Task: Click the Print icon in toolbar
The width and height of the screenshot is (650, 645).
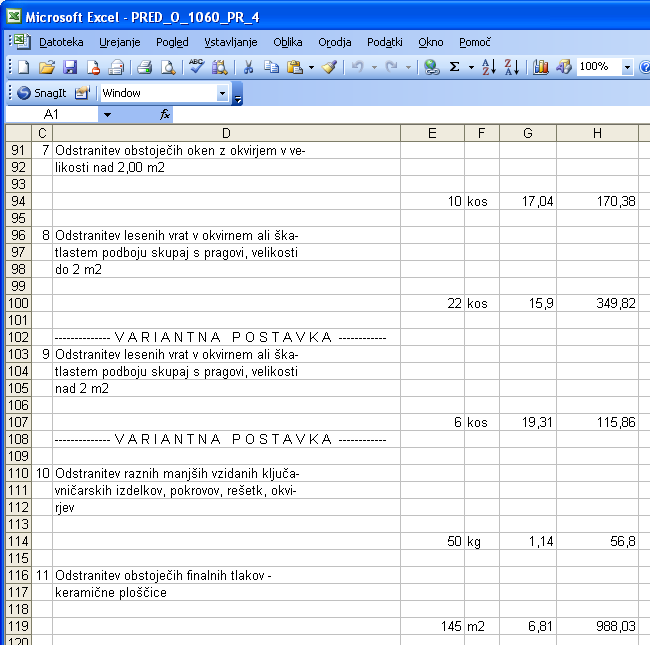Action: coord(144,67)
